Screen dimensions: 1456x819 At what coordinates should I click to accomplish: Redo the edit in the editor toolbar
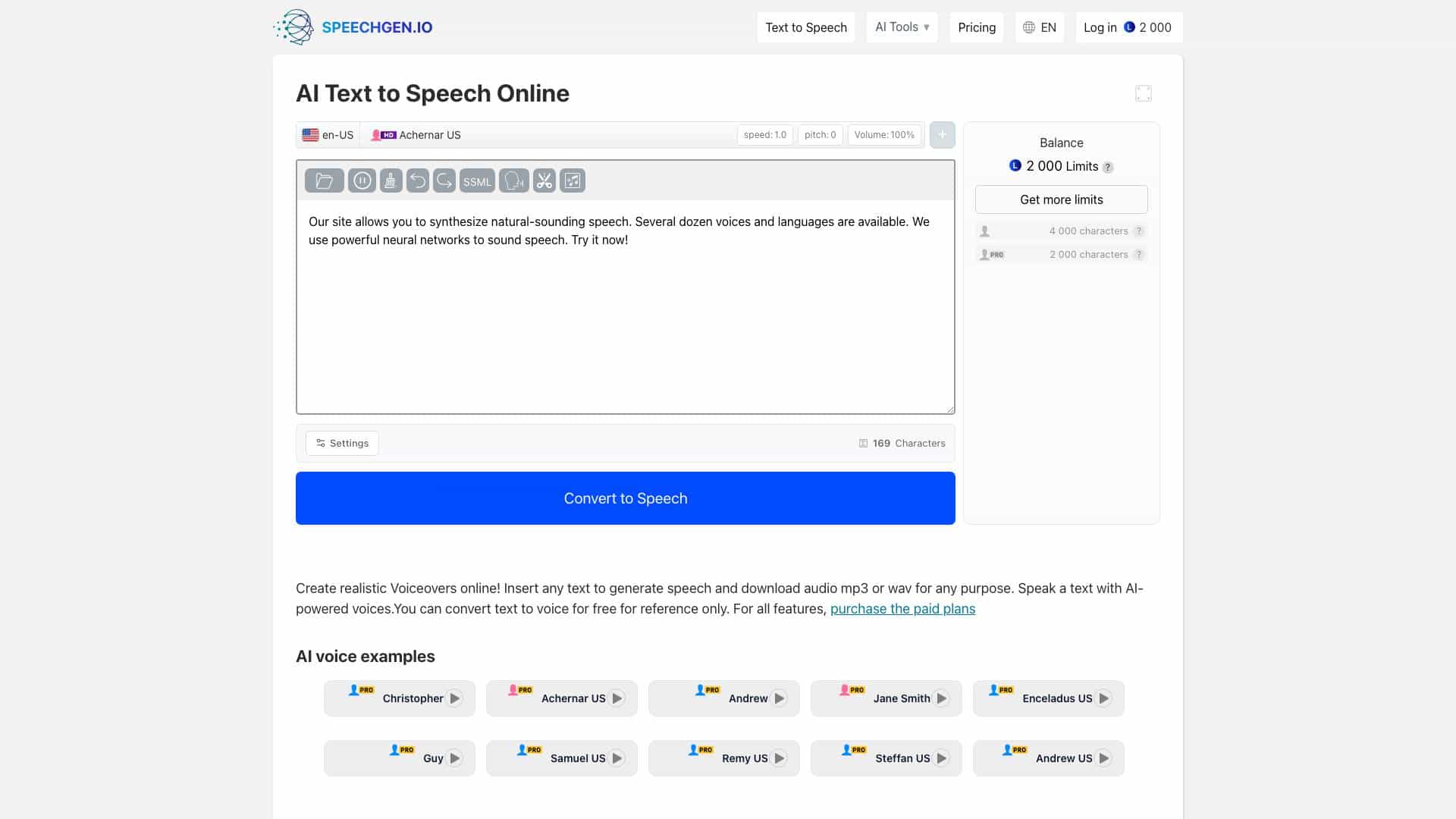444,180
